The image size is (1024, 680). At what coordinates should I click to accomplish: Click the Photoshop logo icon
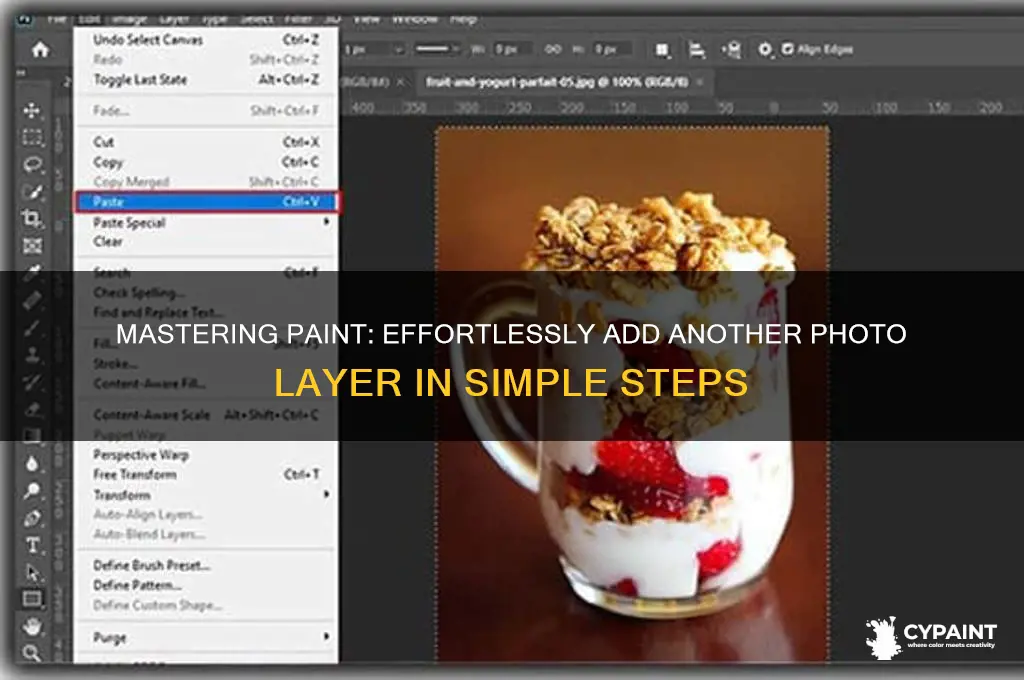pos(24,19)
